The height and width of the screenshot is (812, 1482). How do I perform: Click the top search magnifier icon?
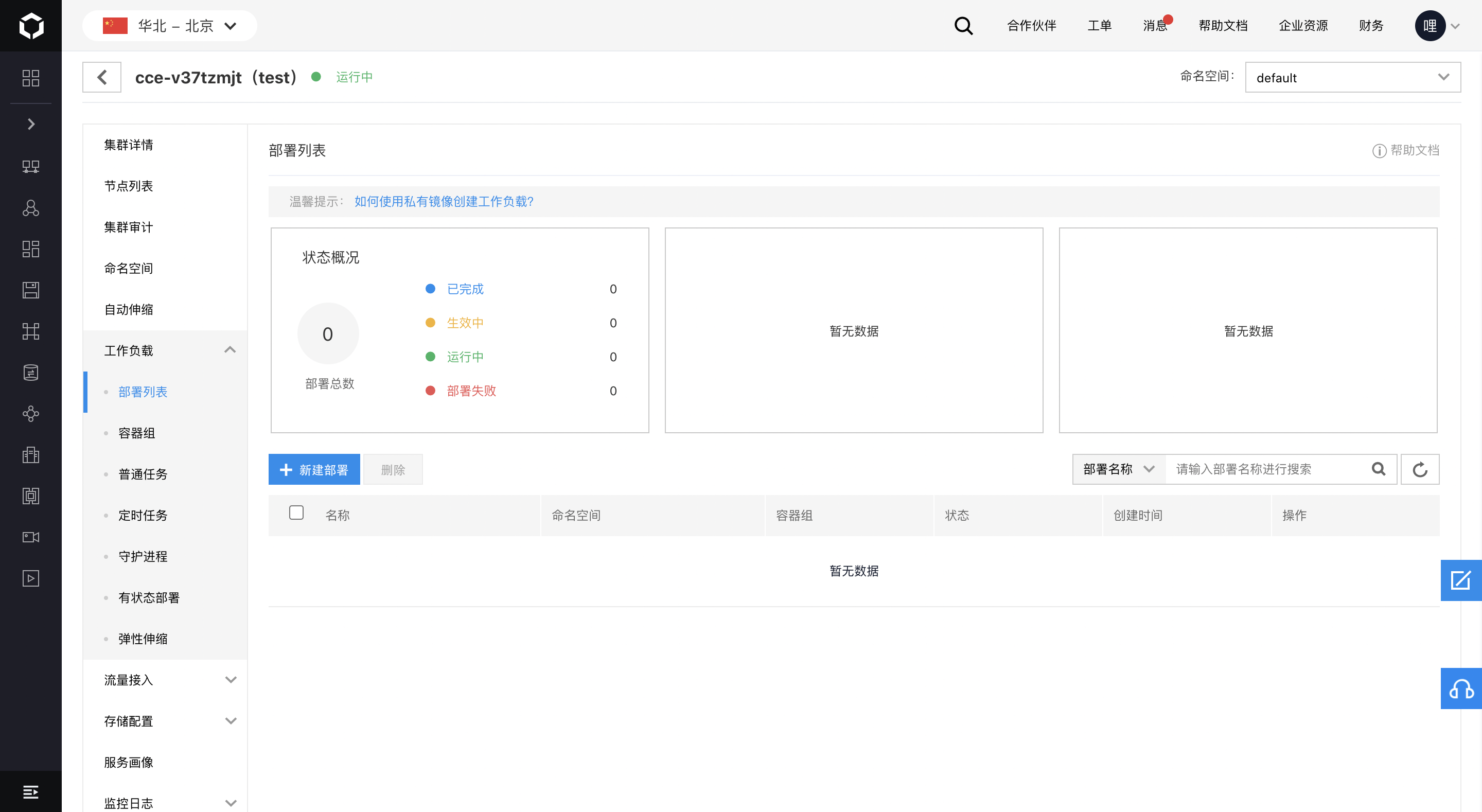tap(963, 26)
